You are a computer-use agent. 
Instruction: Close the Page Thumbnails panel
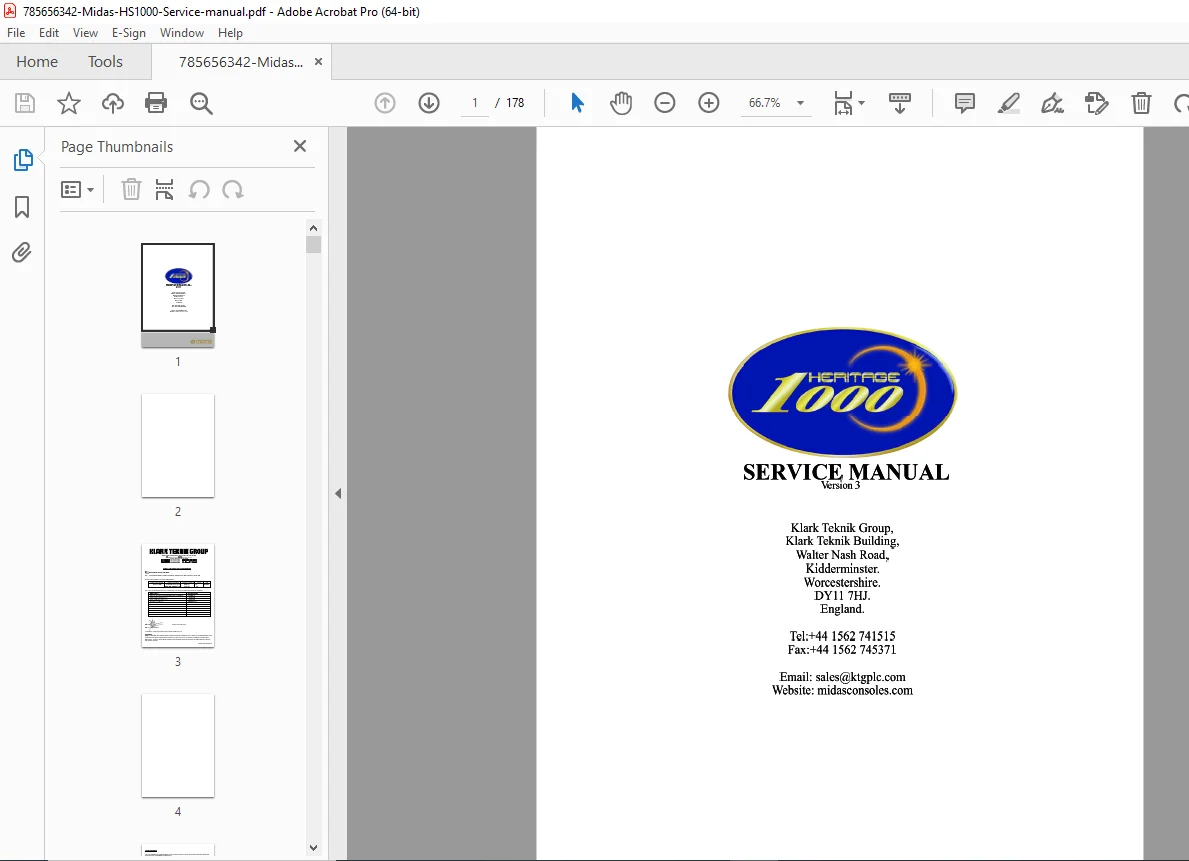pos(300,146)
